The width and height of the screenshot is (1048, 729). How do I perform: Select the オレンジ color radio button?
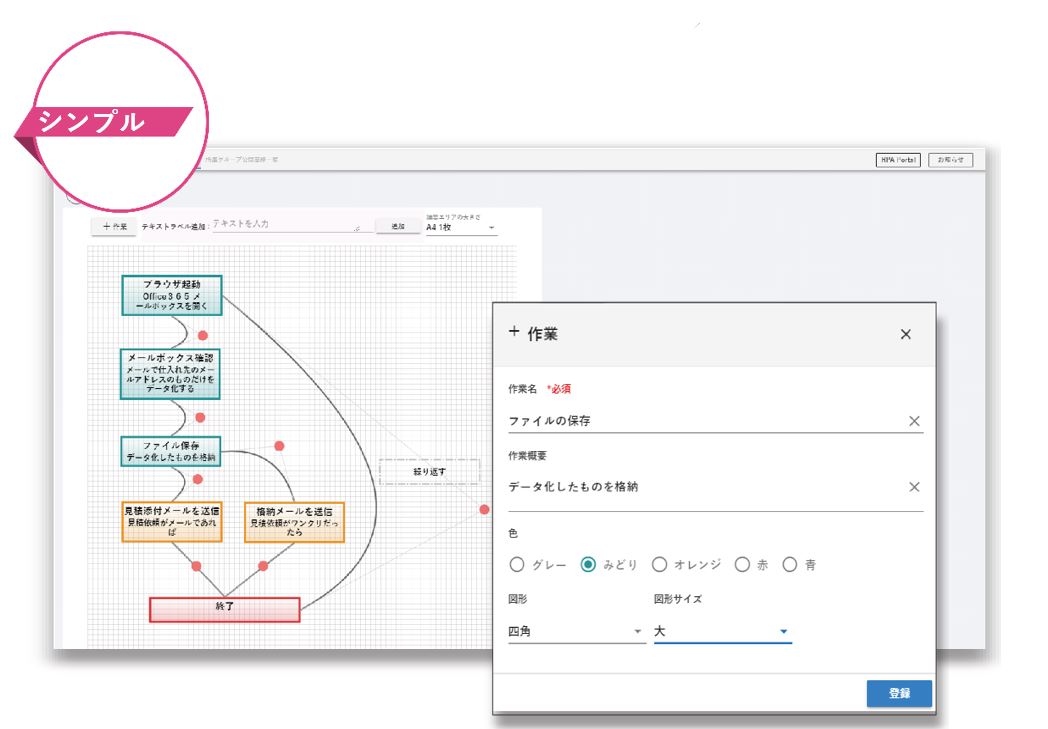(660, 565)
